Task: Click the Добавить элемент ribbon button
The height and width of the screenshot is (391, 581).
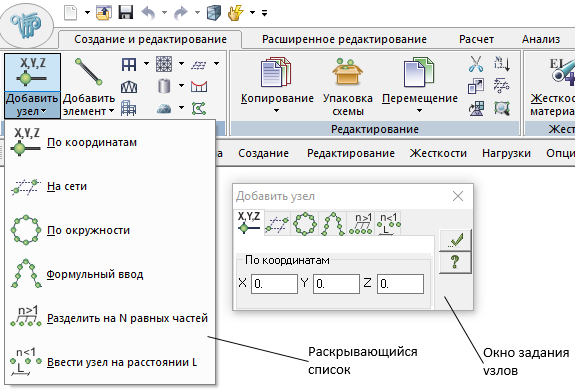Action: point(89,86)
